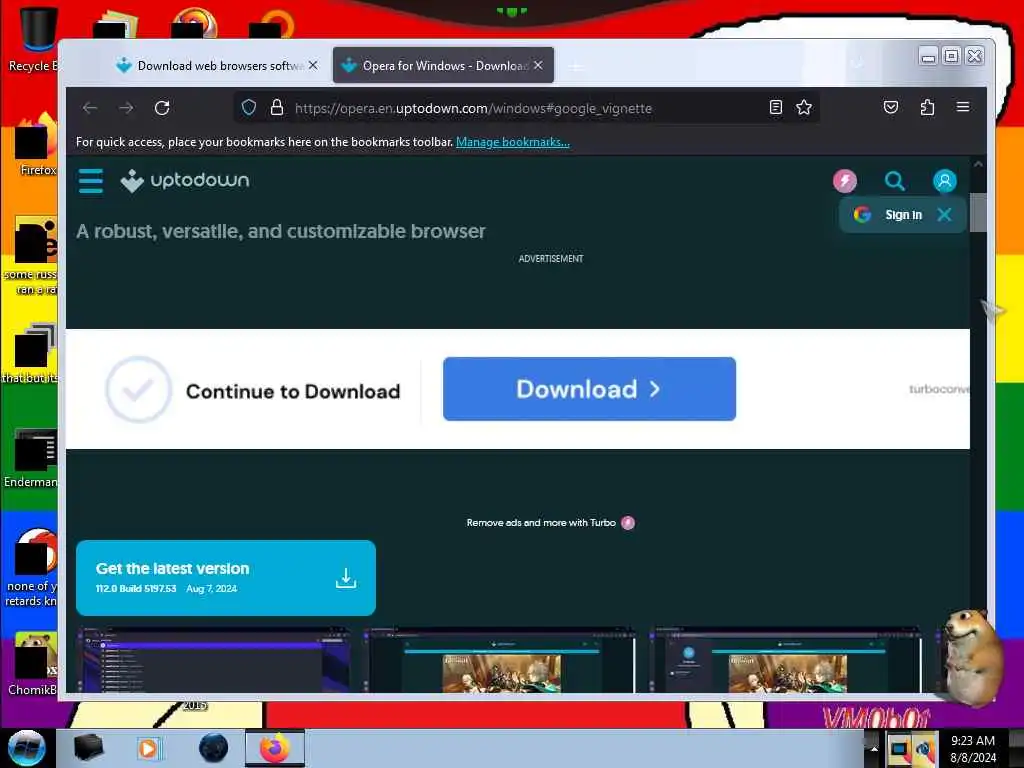The height and width of the screenshot is (768, 1024).
Task: Open second Opera screenshot thumbnail
Action: pos(500,660)
